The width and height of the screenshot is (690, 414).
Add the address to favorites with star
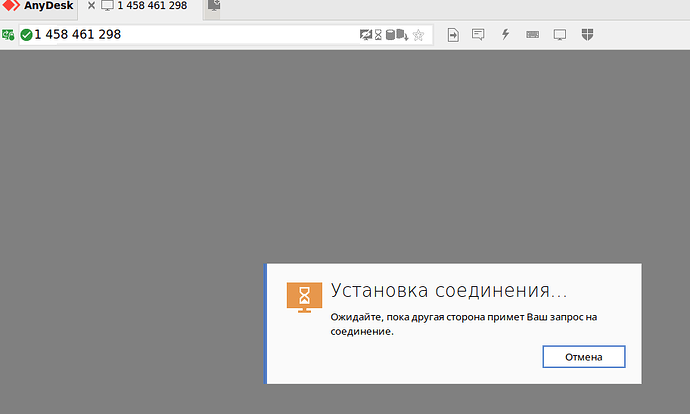(x=418, y=35)
